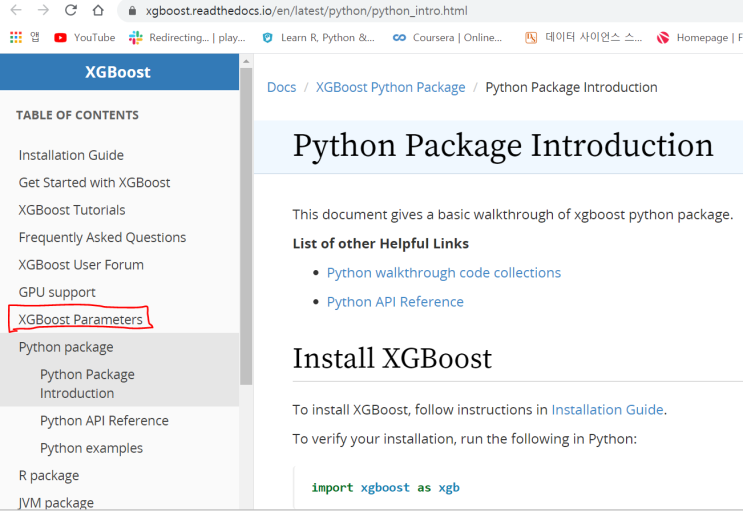743x511 pixels.
Task: Click XGBoost Python Package breadcrumb
Action: click(x=390, y=87)
